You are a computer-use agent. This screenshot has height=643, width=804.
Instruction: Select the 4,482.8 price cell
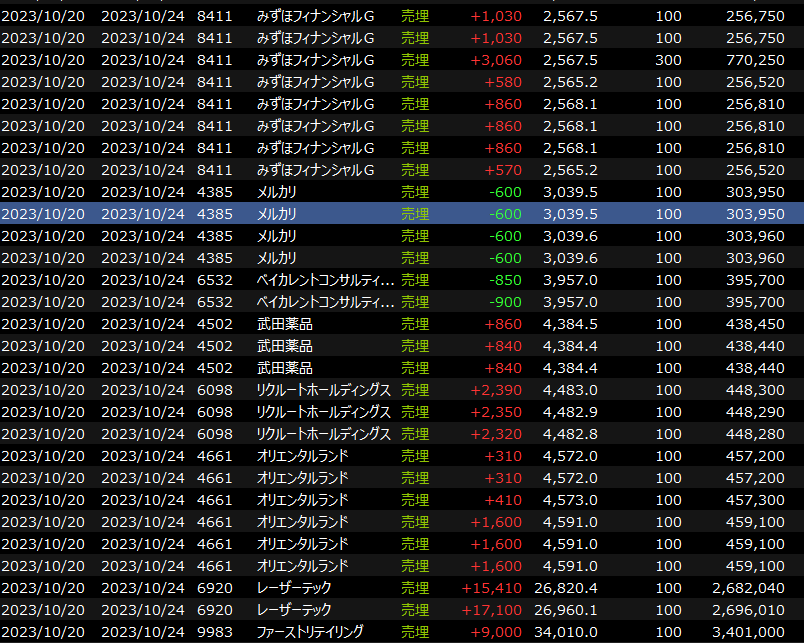coord(570,434)
